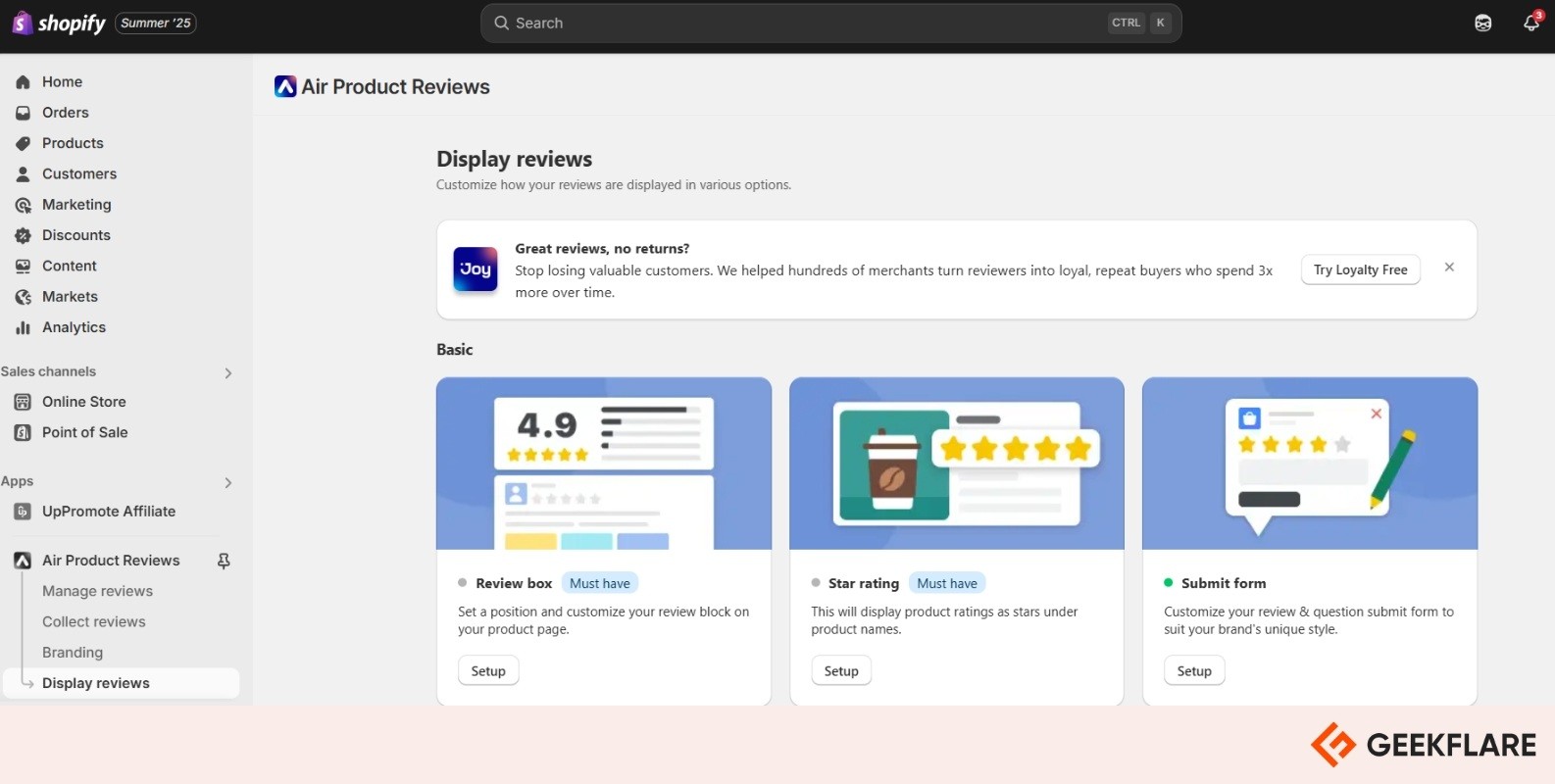Click the Content icon
The height and width of the screenshot is (784, 1555).
(23, 266)
